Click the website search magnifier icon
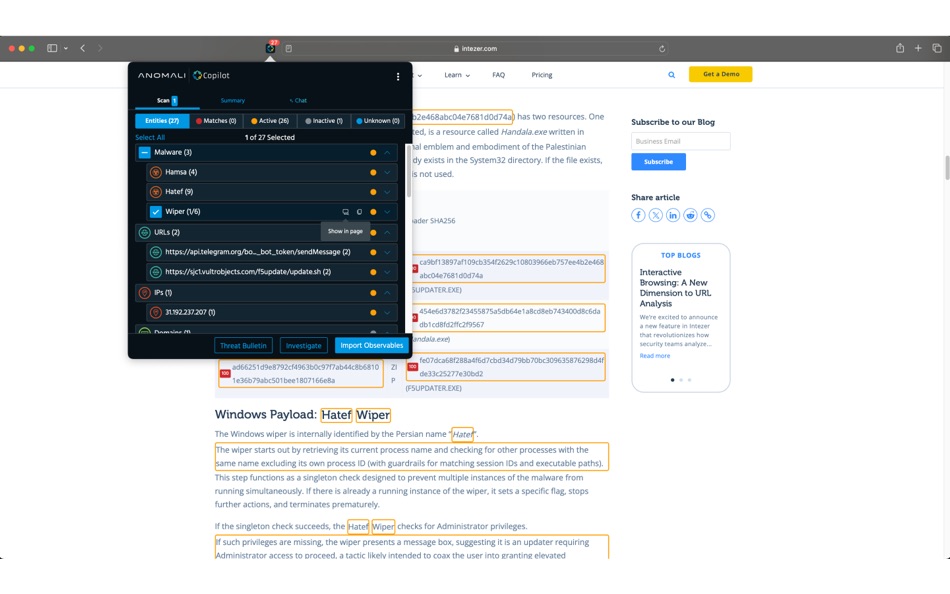Viewport: 950px width, 594px height. click(671, 75)
